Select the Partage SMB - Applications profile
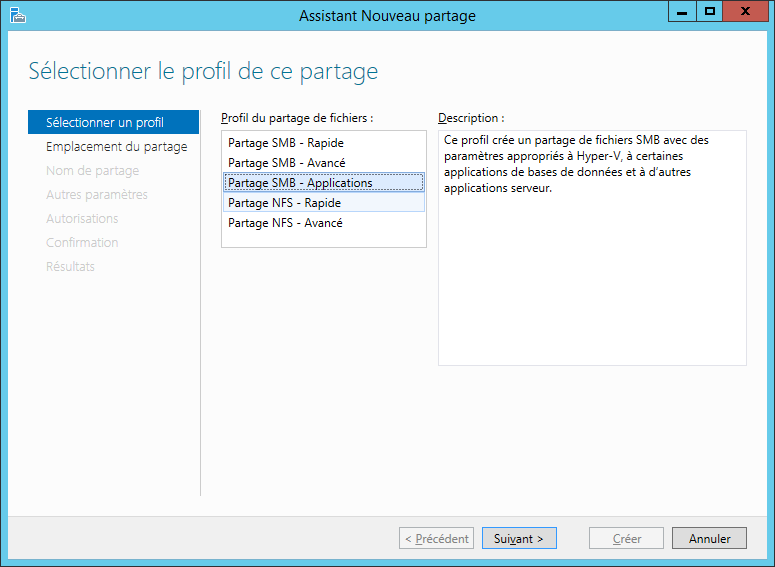Viewport: 775px width, 567px height. (300, 183)
